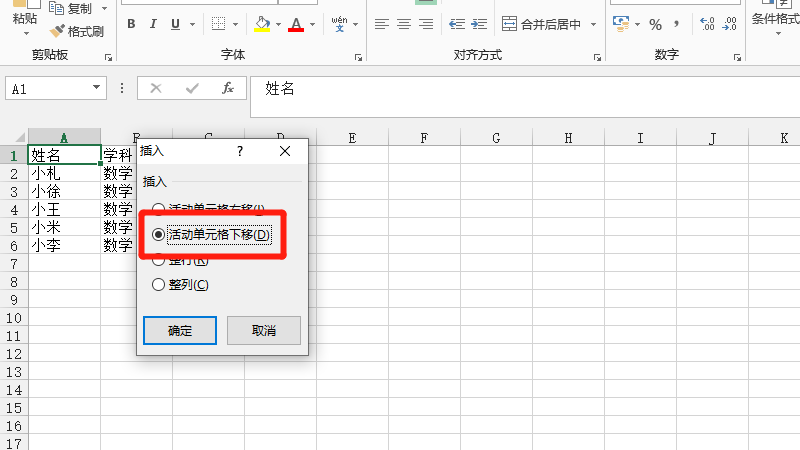Select column H header
Viewport: 800px width, 450px height.
point(568,138)
